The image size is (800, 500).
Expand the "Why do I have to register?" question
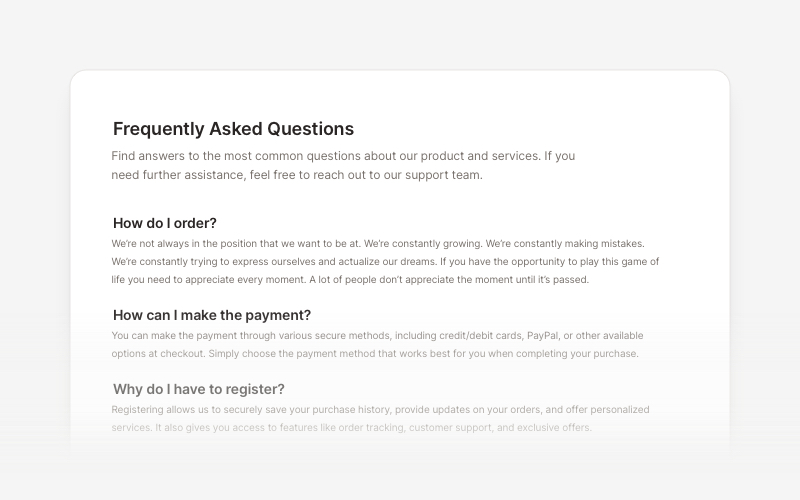pyautogui.click(x=199, y=389)
